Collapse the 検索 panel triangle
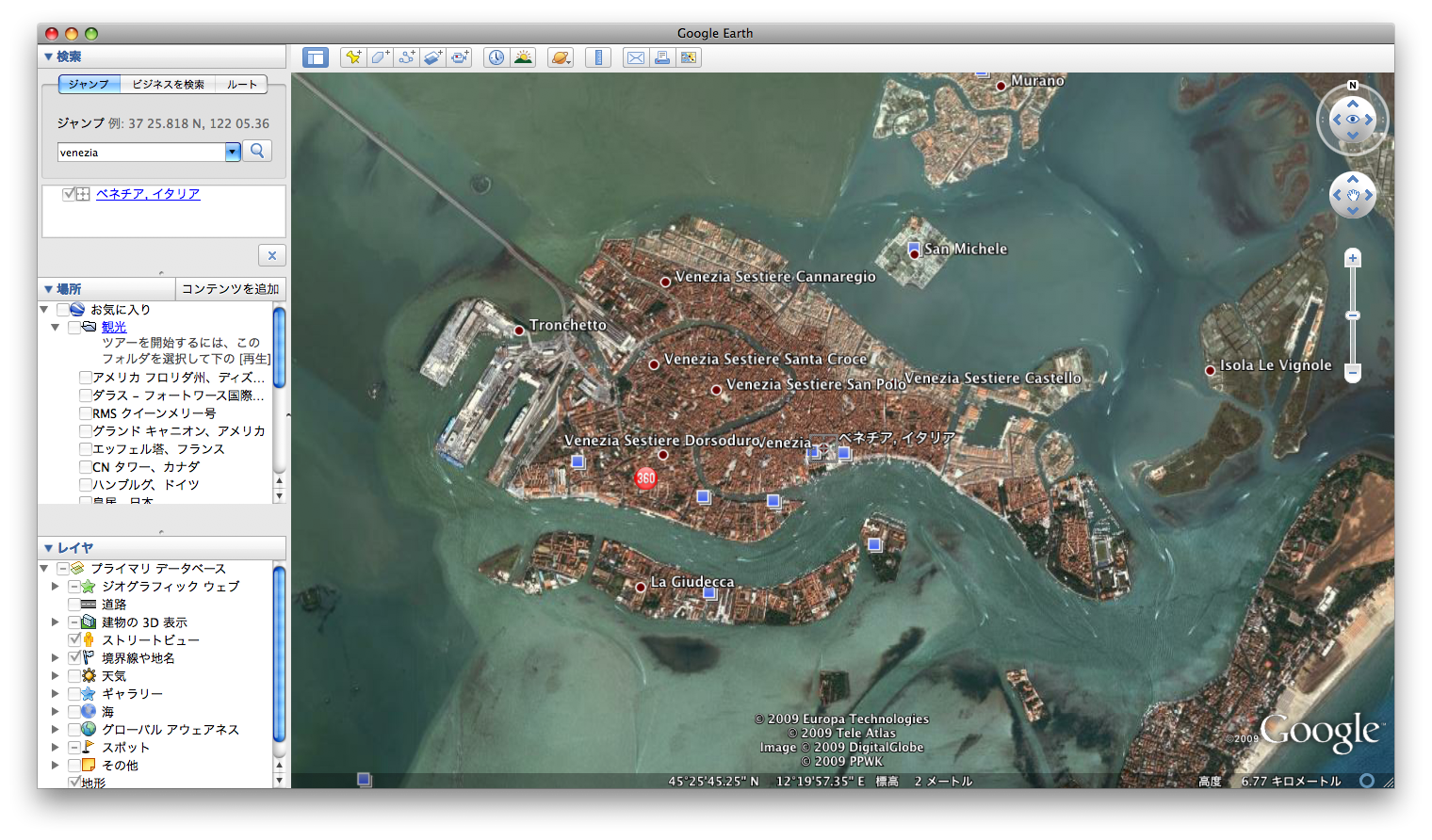1432x840 pixels. [48, 57]
